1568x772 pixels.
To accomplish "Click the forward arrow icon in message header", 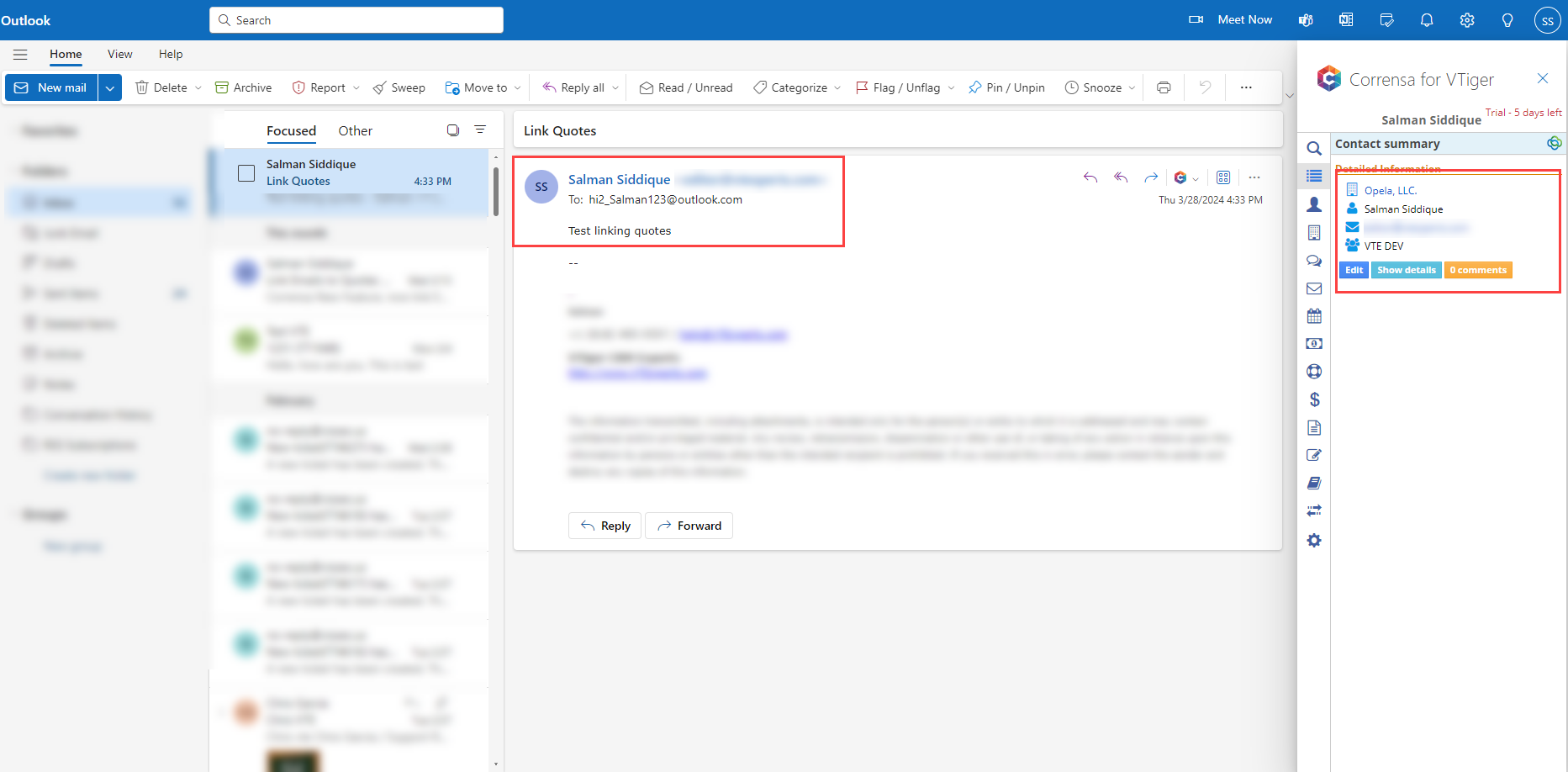I will coord(1151,177).
